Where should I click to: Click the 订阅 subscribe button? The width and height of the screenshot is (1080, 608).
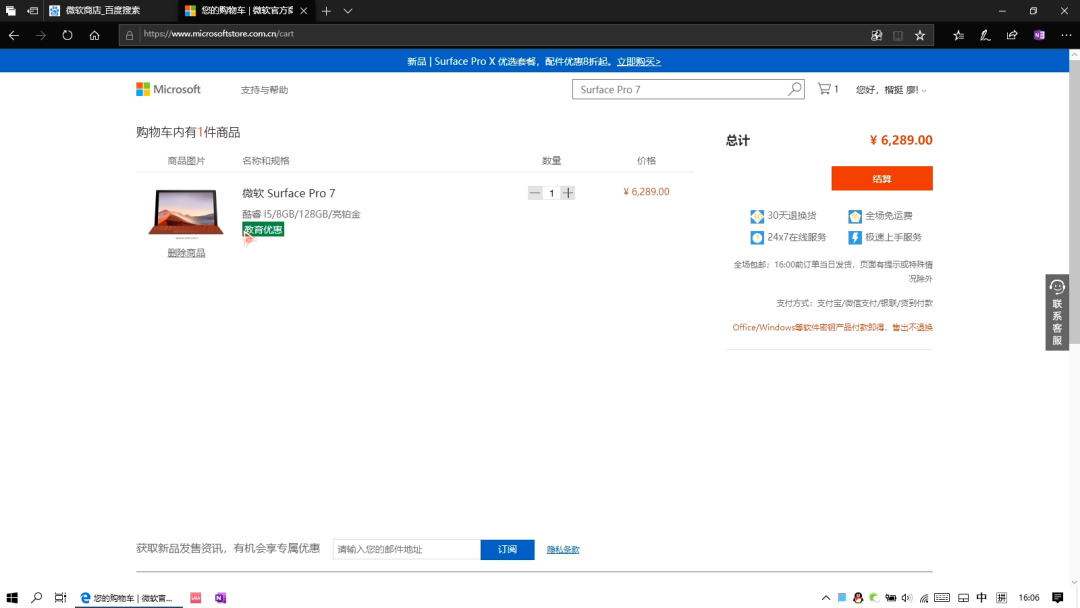click(507, 549)
